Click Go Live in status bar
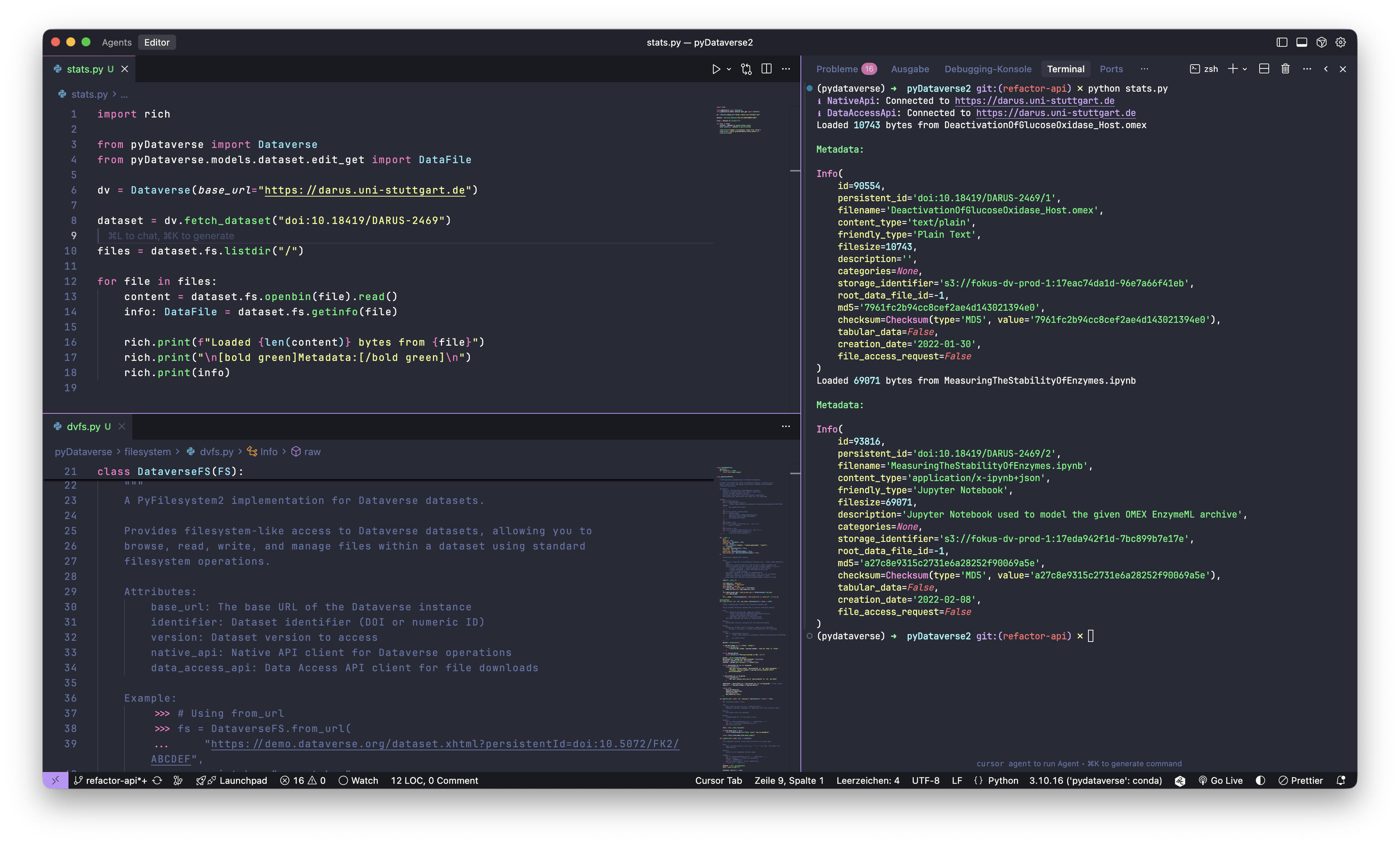Screen dimensions: 1400x845 1220,780
